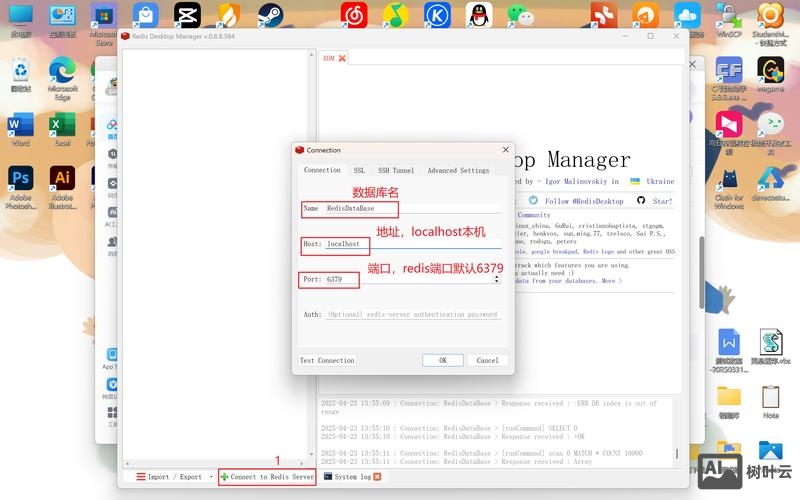The width and height of the screenshot is (800, 500).
Task: Click left panel vertical scrollbar up arrow
Action: tap(311, 54)
